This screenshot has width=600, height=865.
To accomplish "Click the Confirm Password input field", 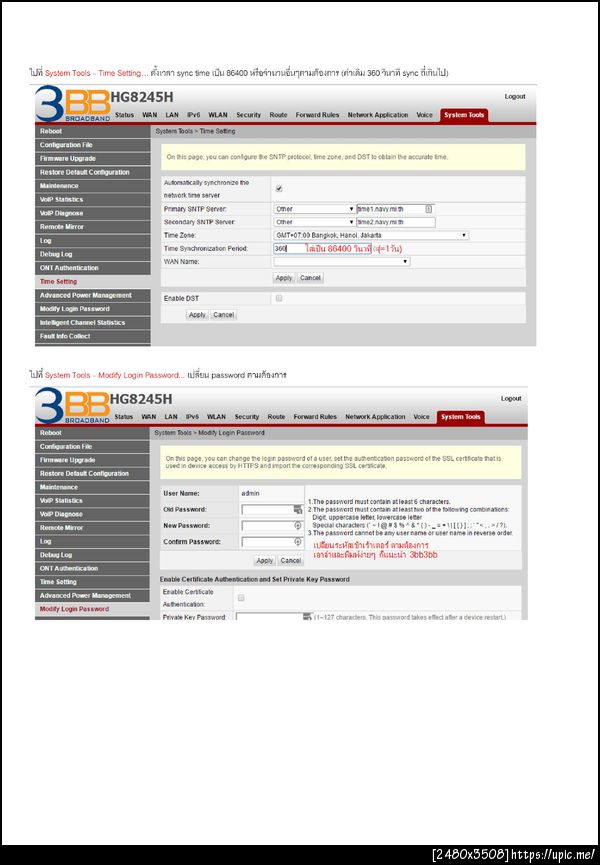I will [x=271, y=542].
